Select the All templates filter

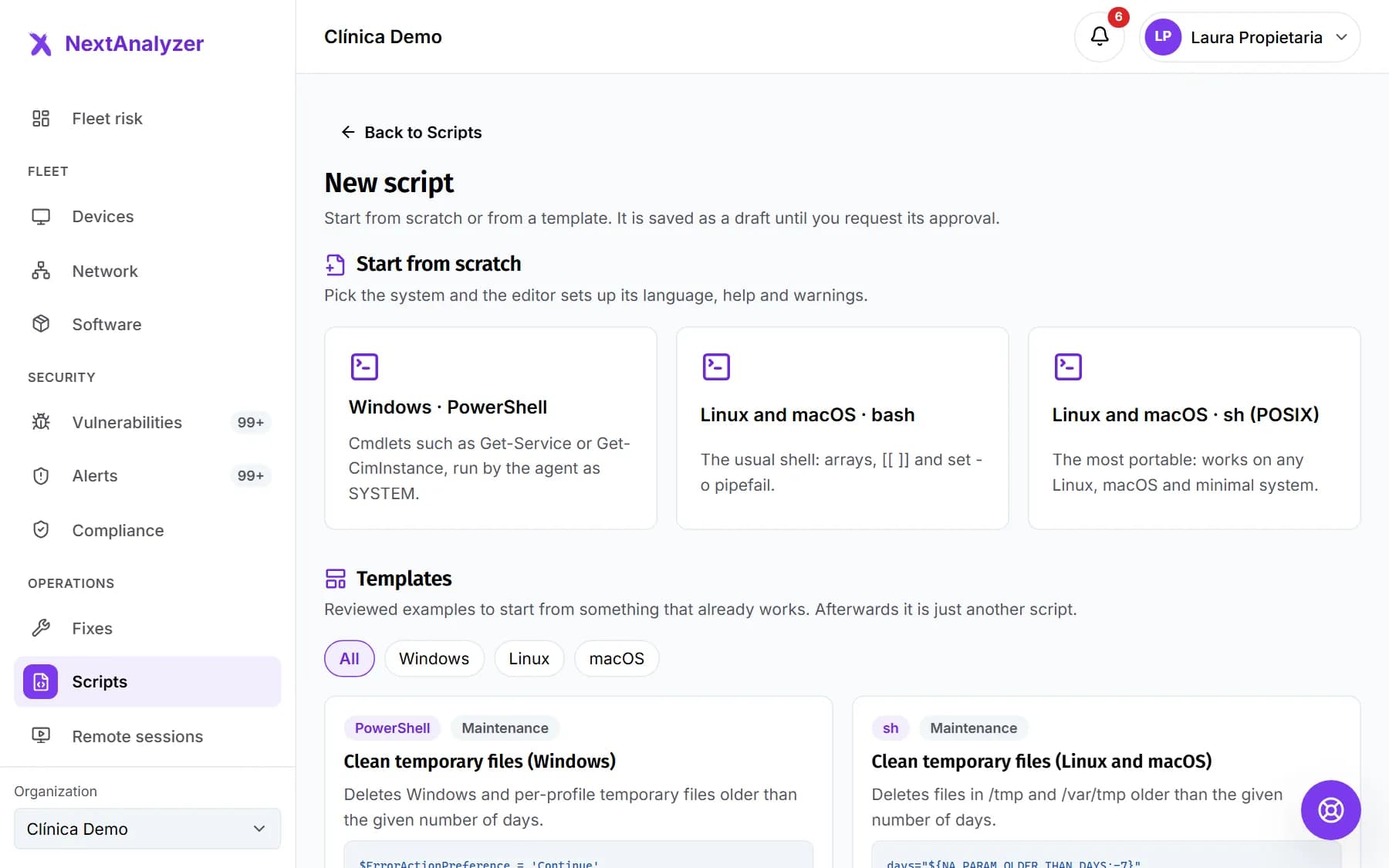pyautogui.click(x=350, y=659)
